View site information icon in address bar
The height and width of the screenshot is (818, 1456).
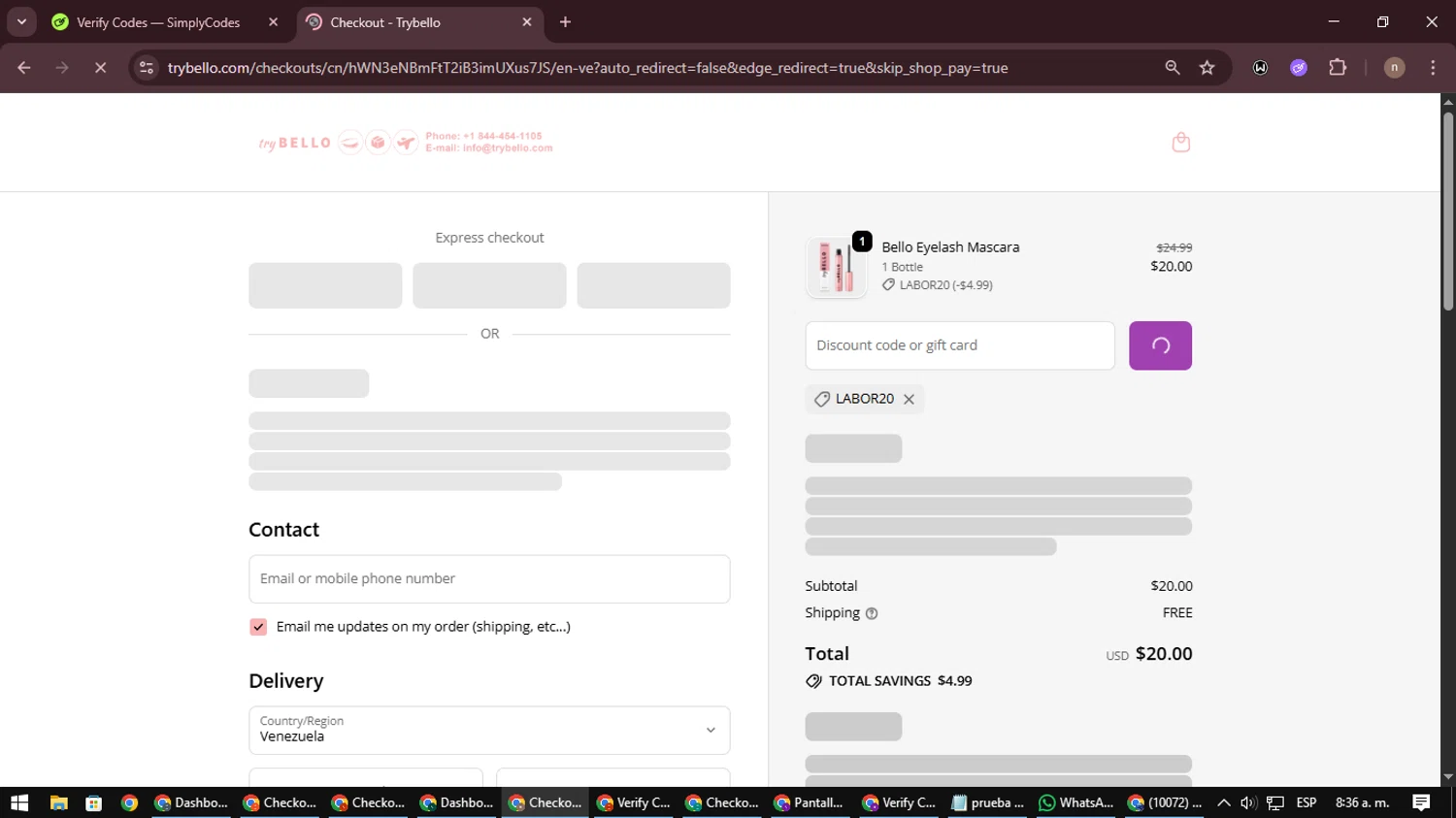147,68
